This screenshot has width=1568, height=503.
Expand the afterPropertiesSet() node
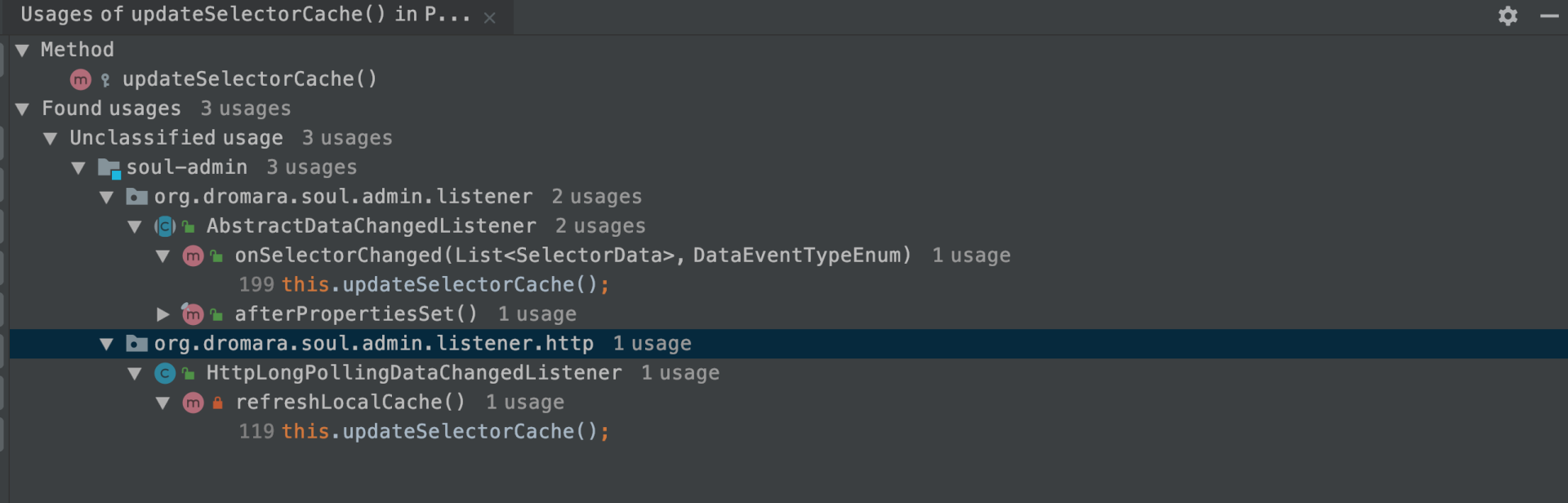click(163, 314)
